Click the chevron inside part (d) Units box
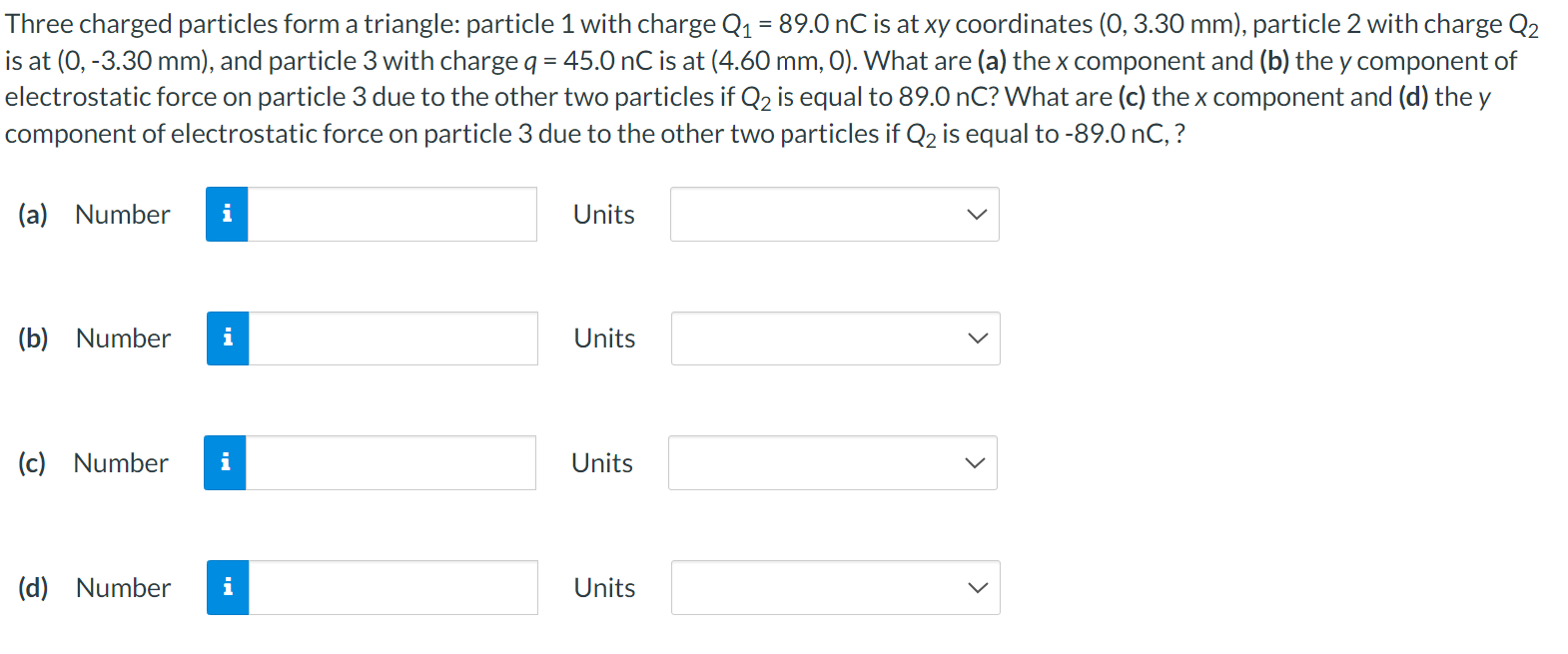This screenshot has height=654, width=1568. (976, 587)
